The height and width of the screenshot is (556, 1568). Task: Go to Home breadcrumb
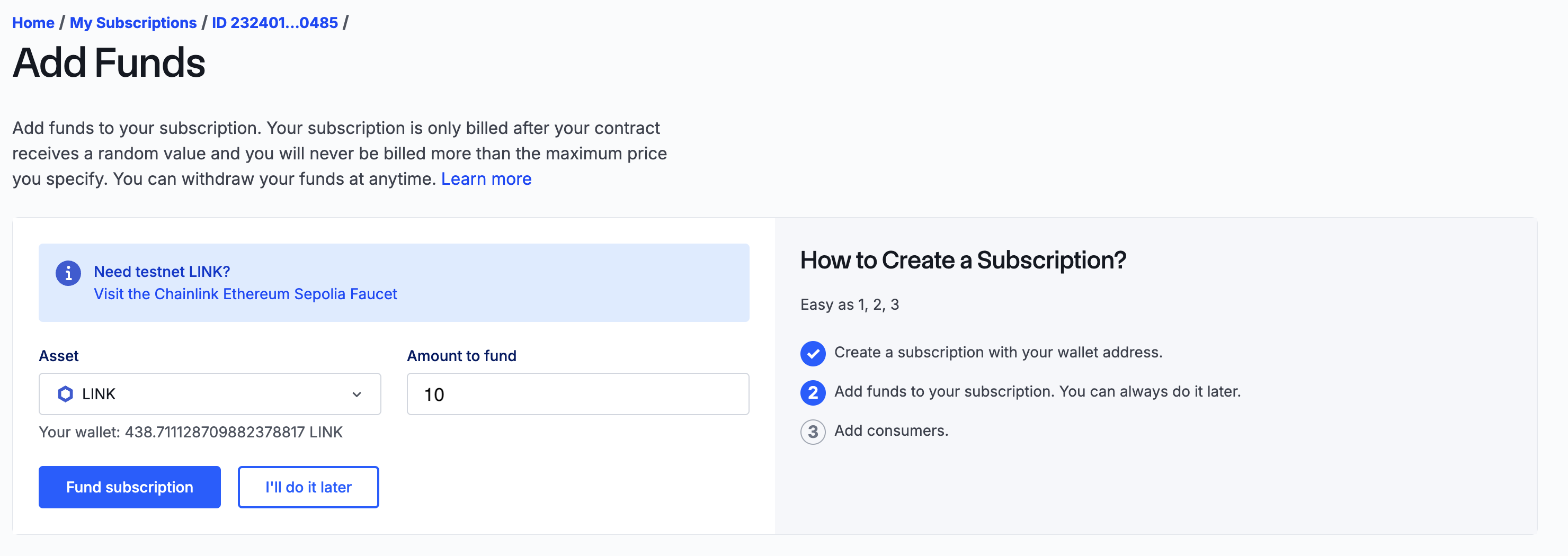33,23
